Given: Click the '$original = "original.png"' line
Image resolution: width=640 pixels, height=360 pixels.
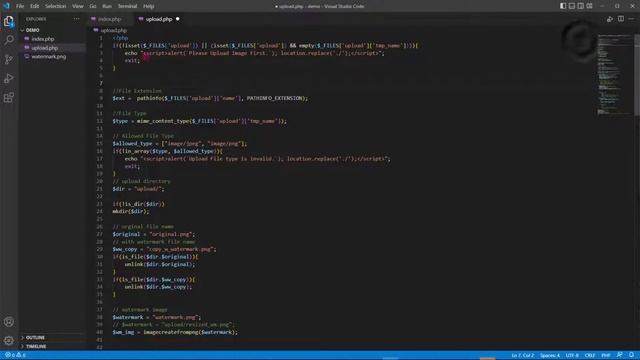Looking at the screenshot, I should pos(153,234).
